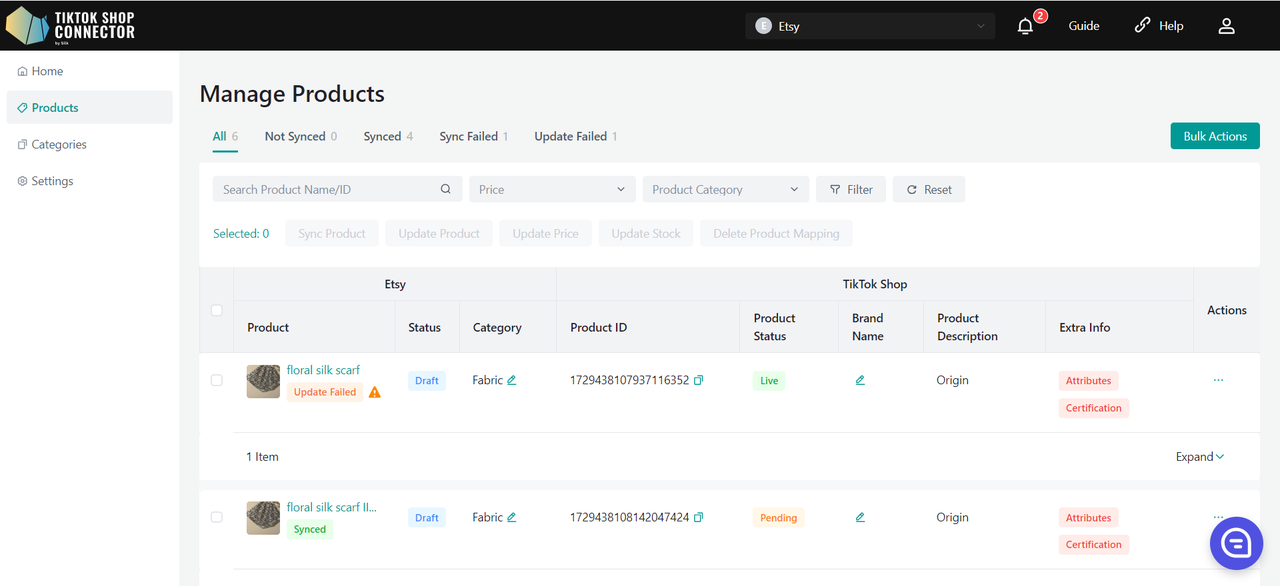Open the Product Category dropdown
The height and width of the screenshot is (586, 1280).
[x=726, y=189]
